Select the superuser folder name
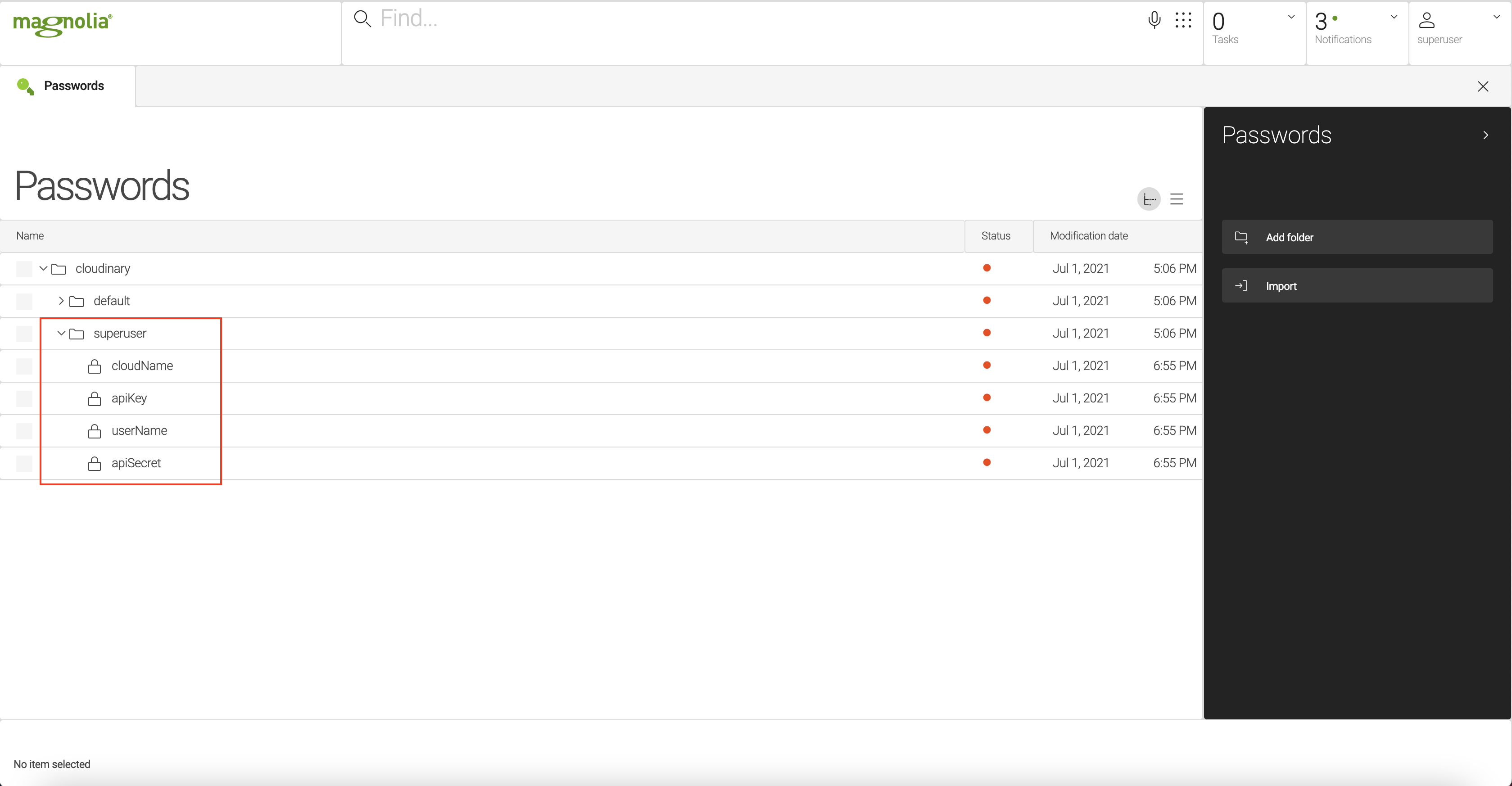 pyautogui.click(x=120, y=334)
